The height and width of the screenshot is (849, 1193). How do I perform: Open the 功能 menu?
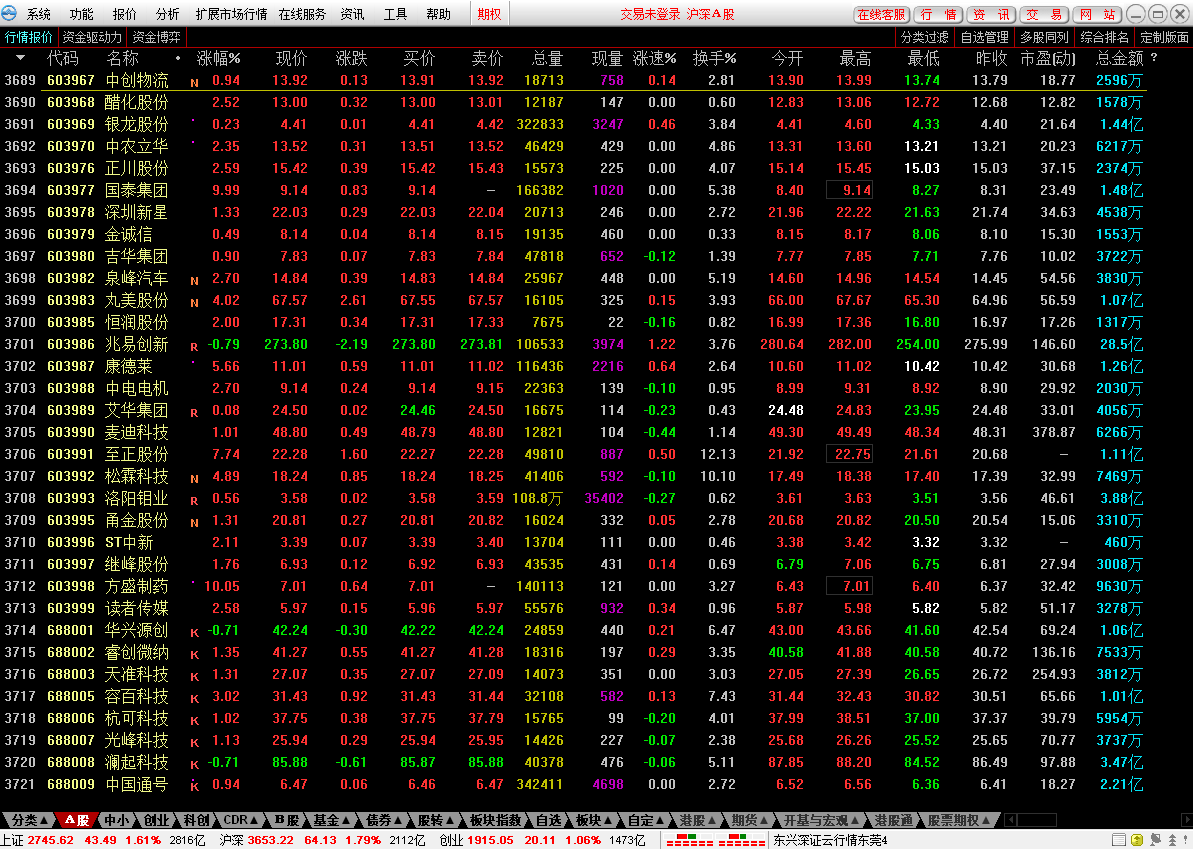[x=81, y=14]
